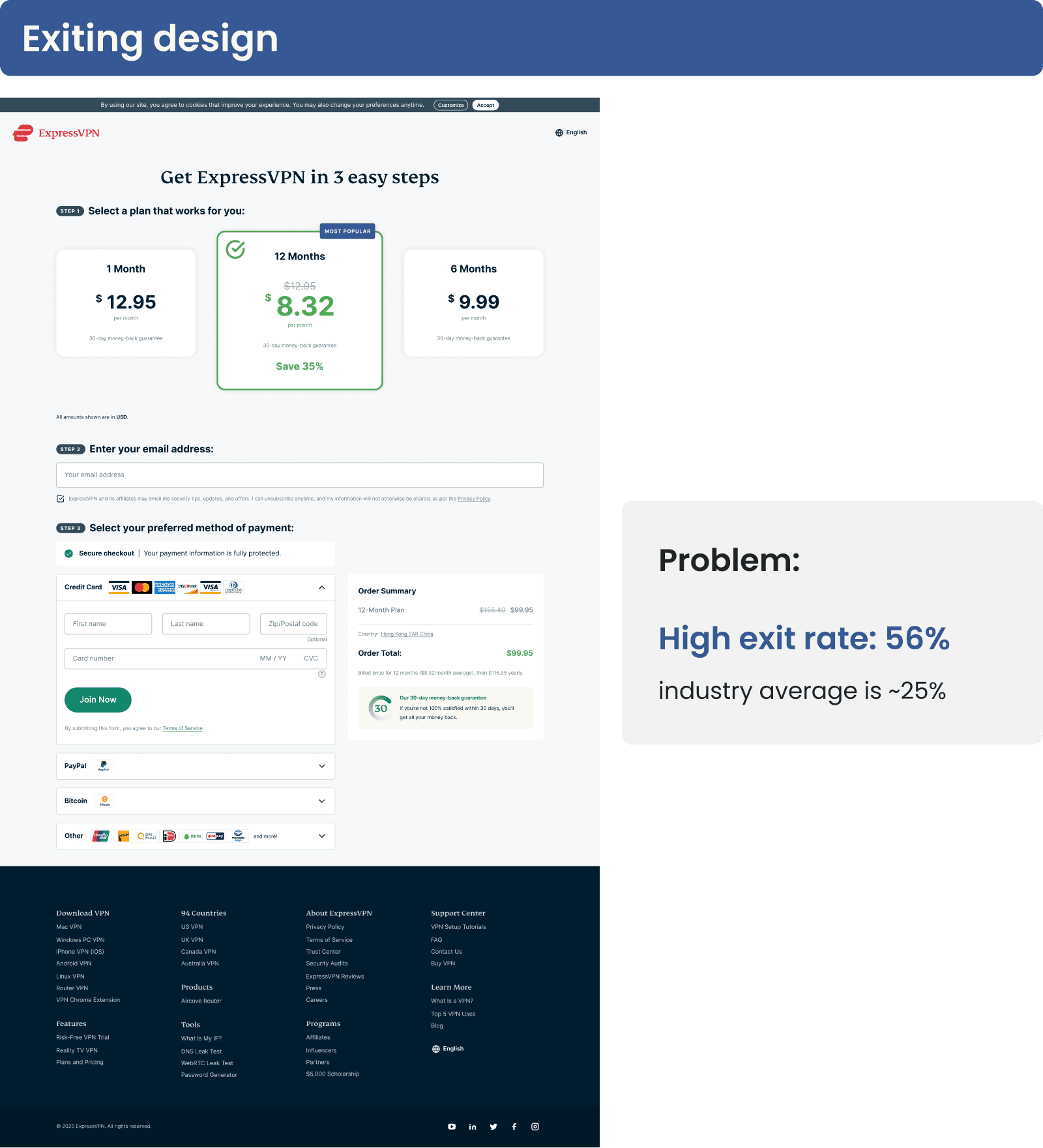Click the 30-day guarantee badge icon

coord(381,708)
